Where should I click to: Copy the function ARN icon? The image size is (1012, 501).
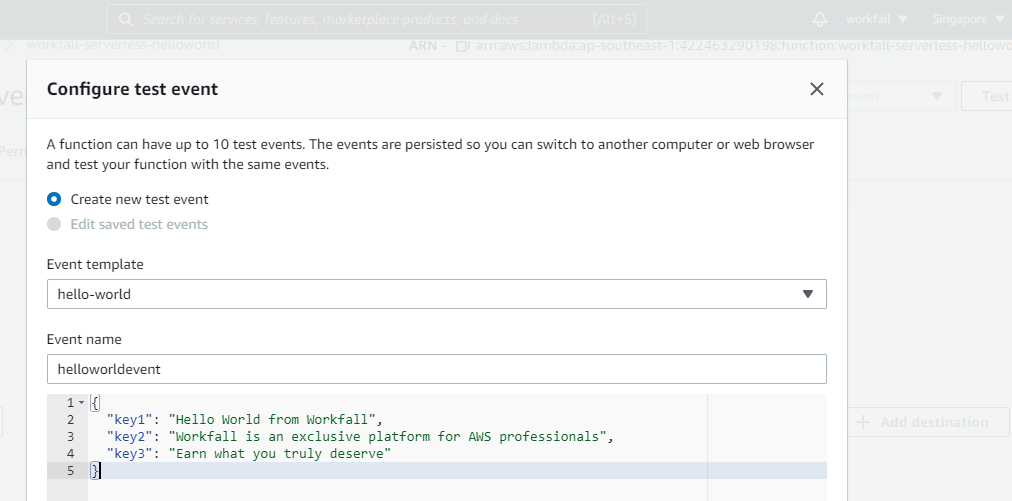click(462, 46)
